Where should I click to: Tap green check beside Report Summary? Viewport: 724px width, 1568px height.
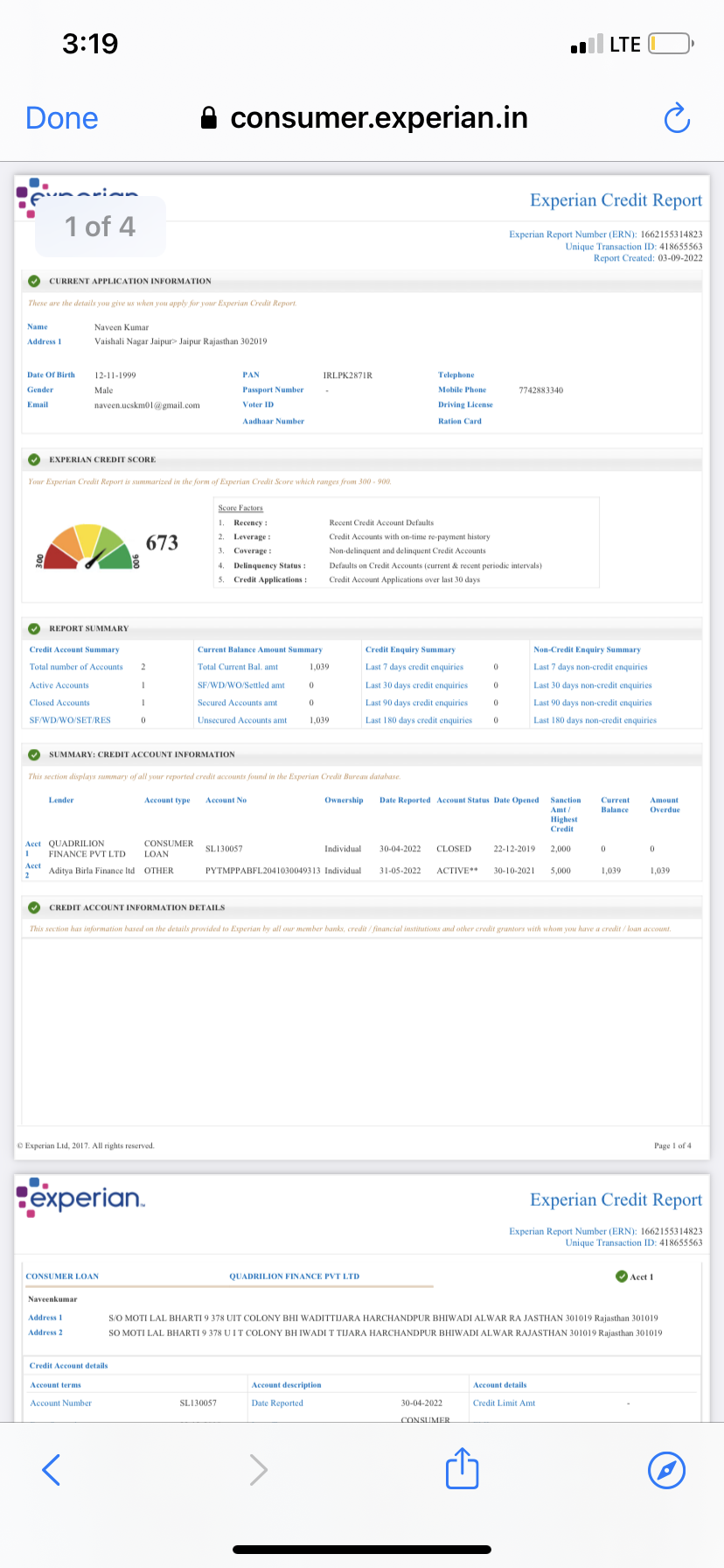pyautogui.click(x=34, y=628)
